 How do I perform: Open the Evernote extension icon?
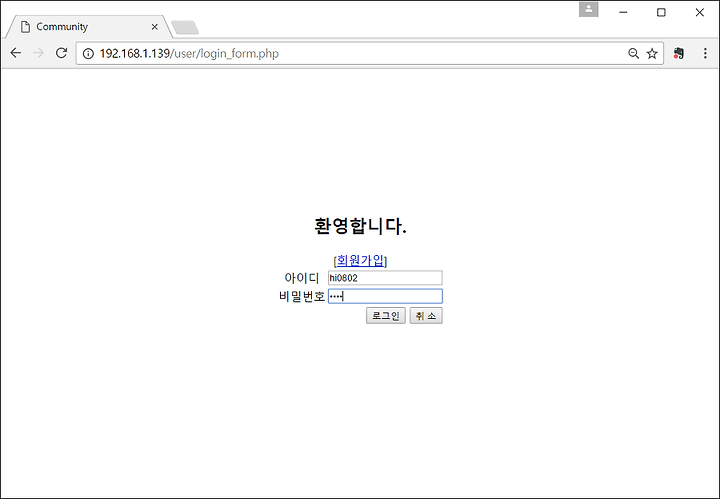tap(679, 54)
